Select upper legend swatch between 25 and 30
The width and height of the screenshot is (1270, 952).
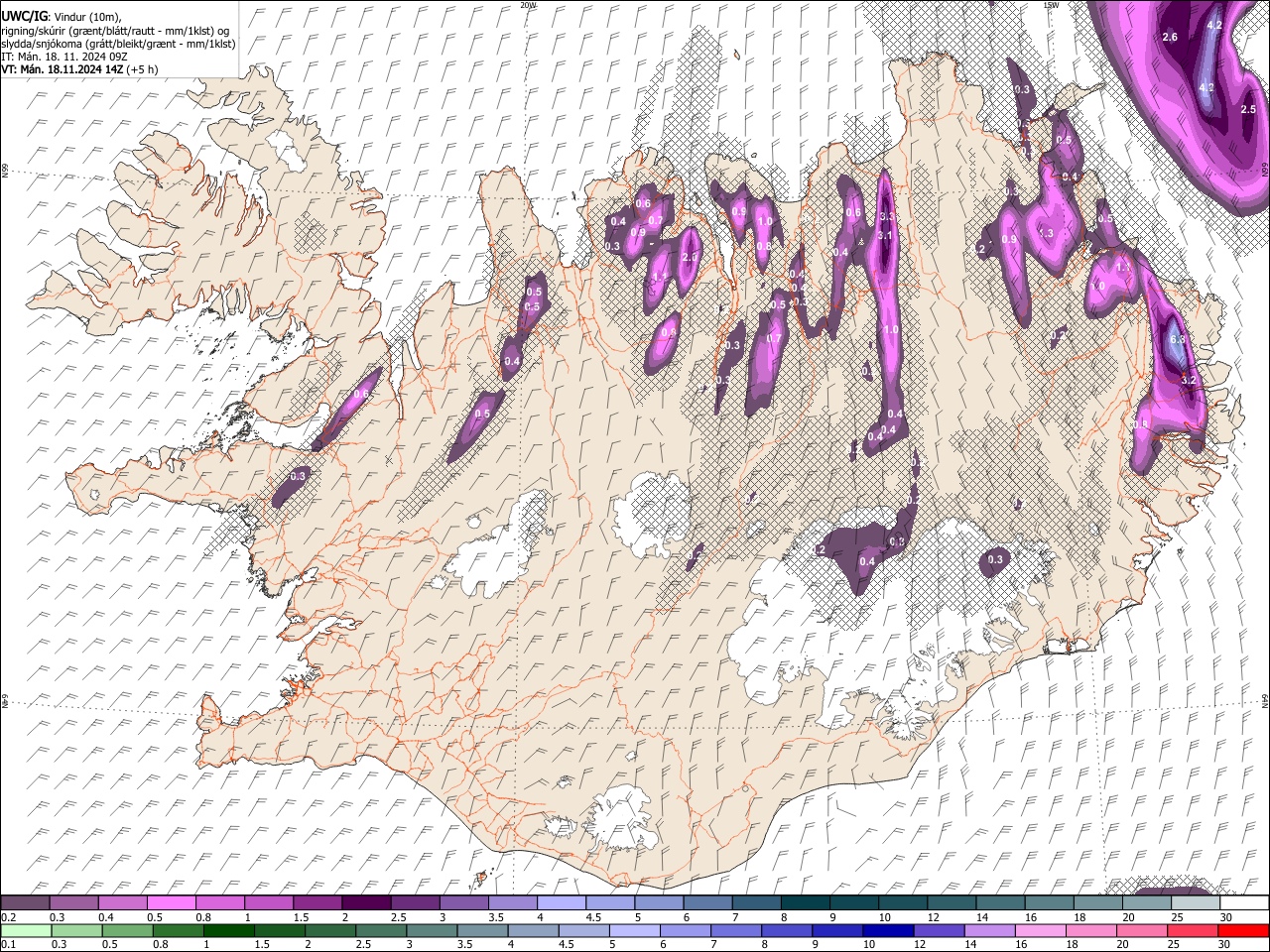coord(1195,902)
